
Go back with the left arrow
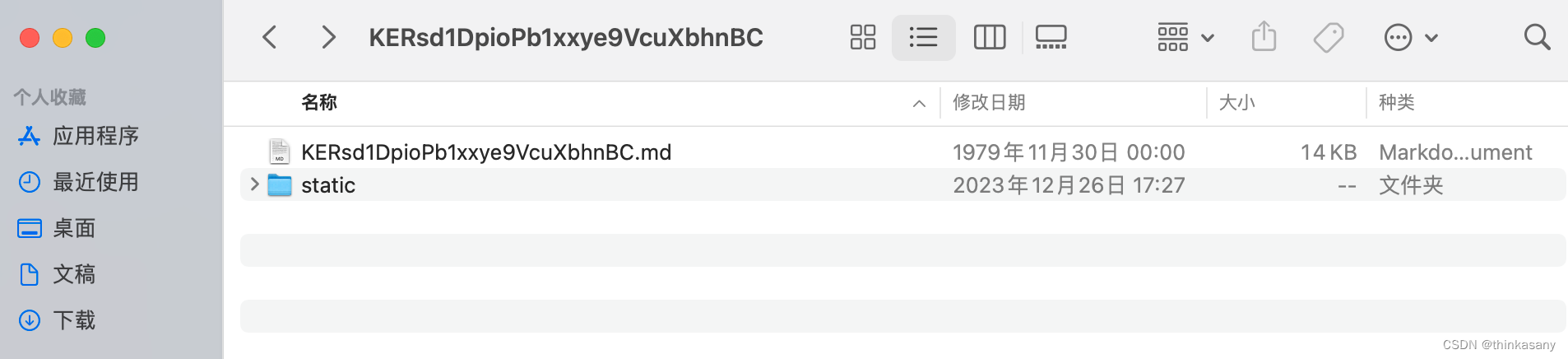269,37
